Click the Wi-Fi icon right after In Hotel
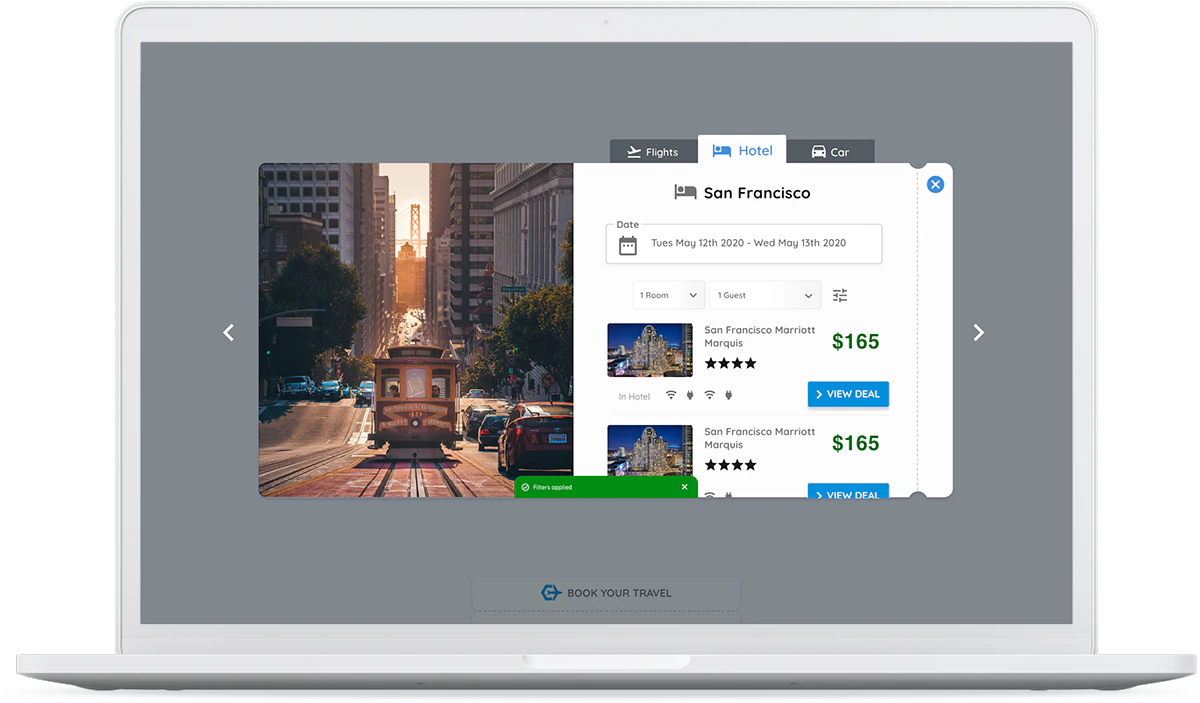 (x=671, y=395)
